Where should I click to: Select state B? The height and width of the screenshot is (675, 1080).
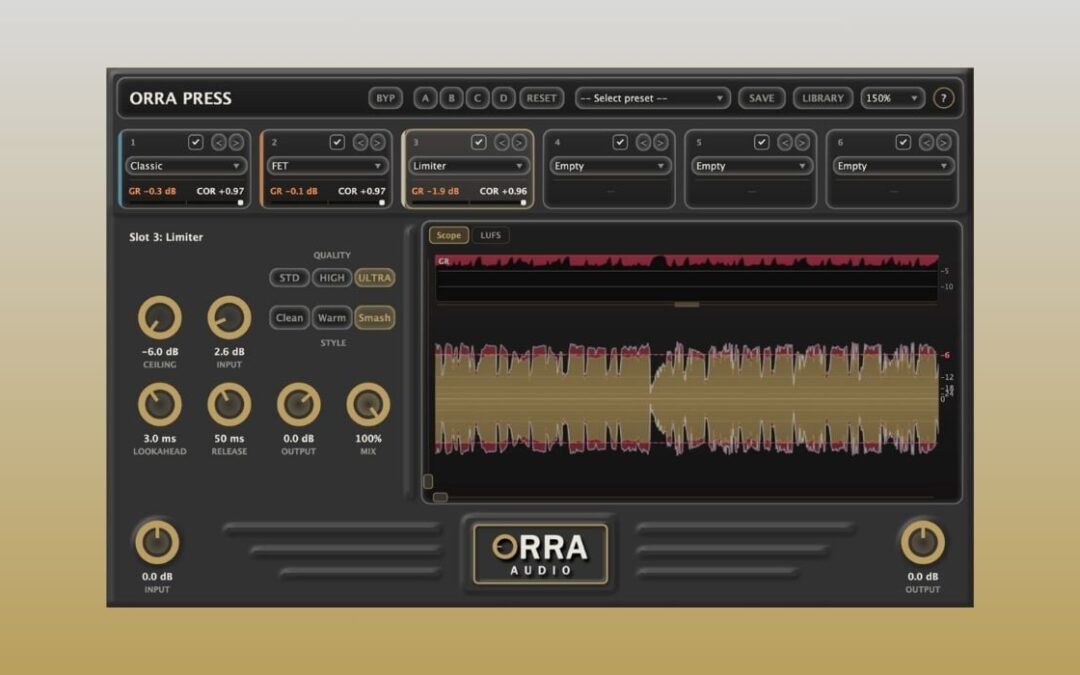click(x=451, y=98)
